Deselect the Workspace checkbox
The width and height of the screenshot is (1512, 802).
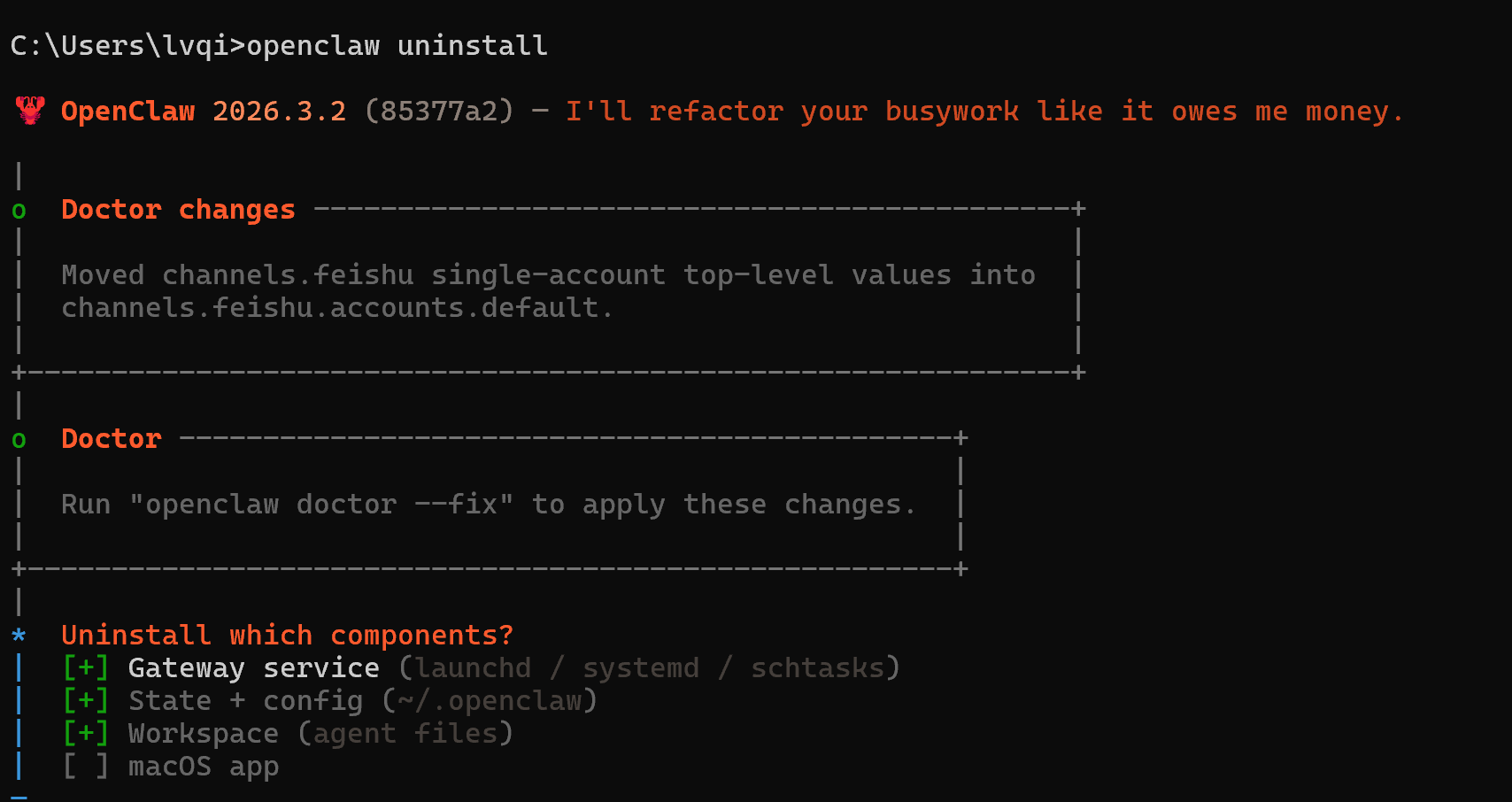coord(86,734)
